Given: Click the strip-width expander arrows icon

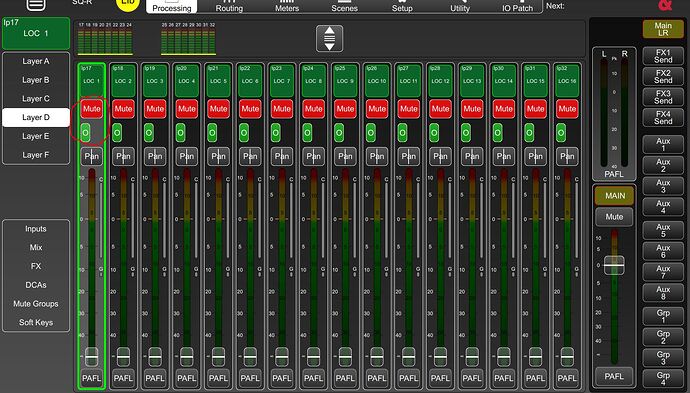Looking at the screenshot, I should point(330,39).
